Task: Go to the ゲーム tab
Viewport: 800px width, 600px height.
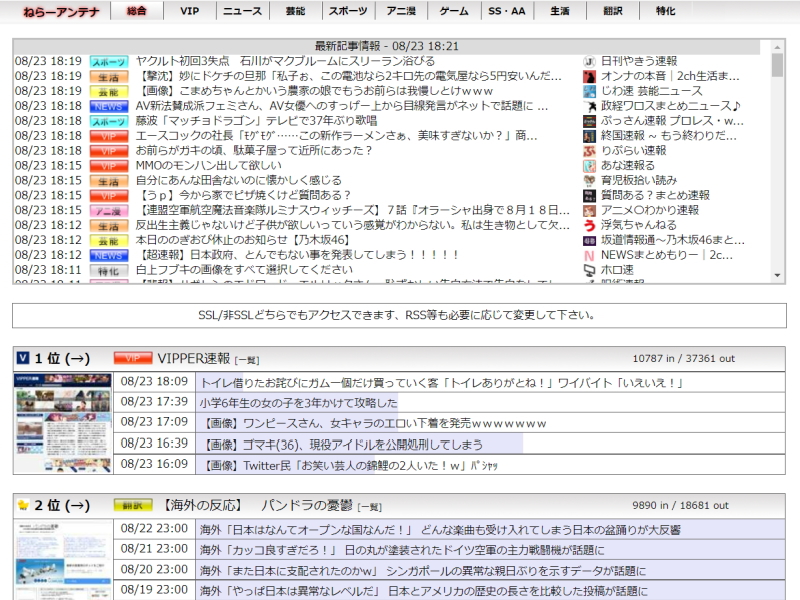Action: 454,11
